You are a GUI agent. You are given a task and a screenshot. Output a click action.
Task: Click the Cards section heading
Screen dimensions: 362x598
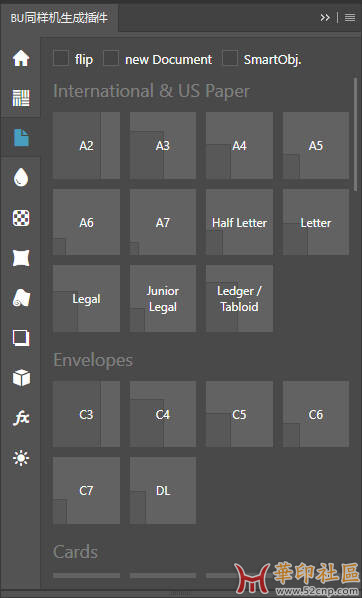pos(76,552)
